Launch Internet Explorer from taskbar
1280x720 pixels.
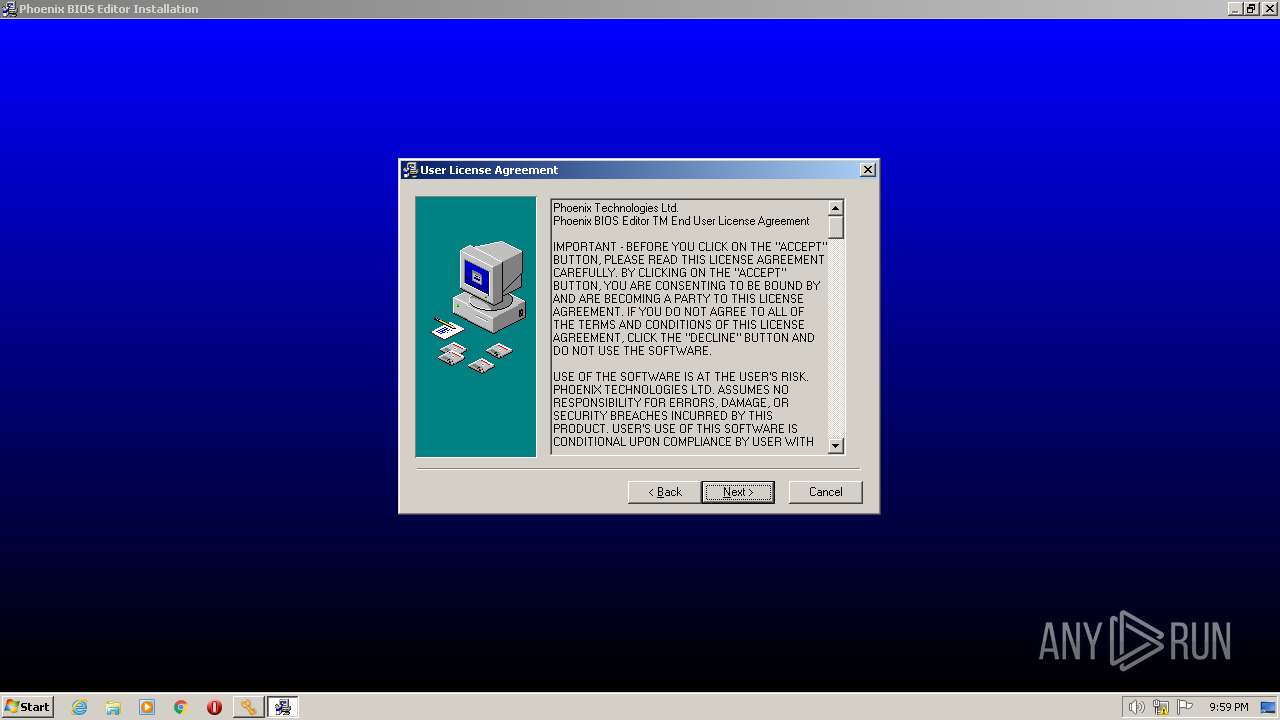coord(79,707)
